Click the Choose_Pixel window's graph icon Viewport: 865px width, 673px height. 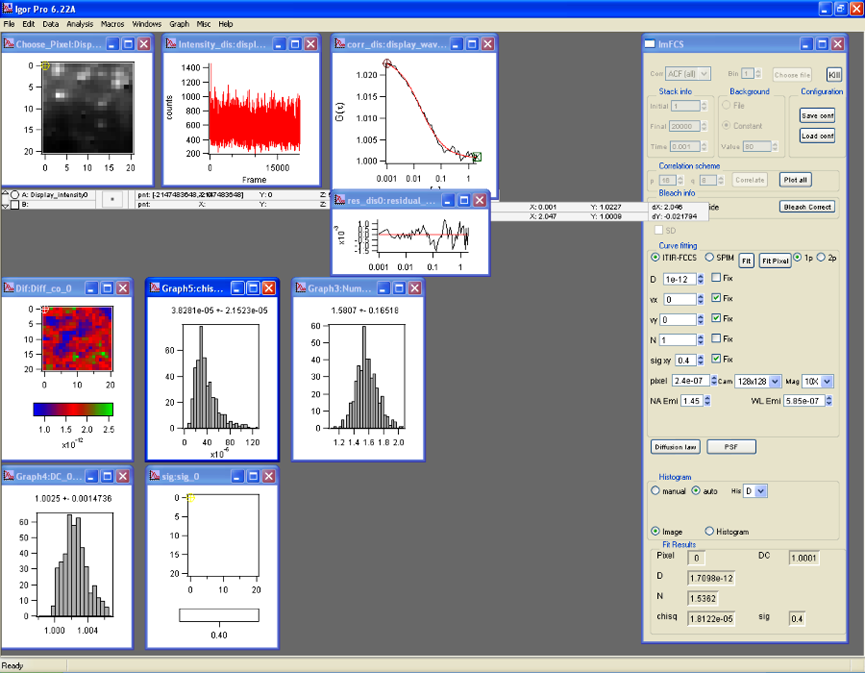pyautogui.click(x=9, y=44)
